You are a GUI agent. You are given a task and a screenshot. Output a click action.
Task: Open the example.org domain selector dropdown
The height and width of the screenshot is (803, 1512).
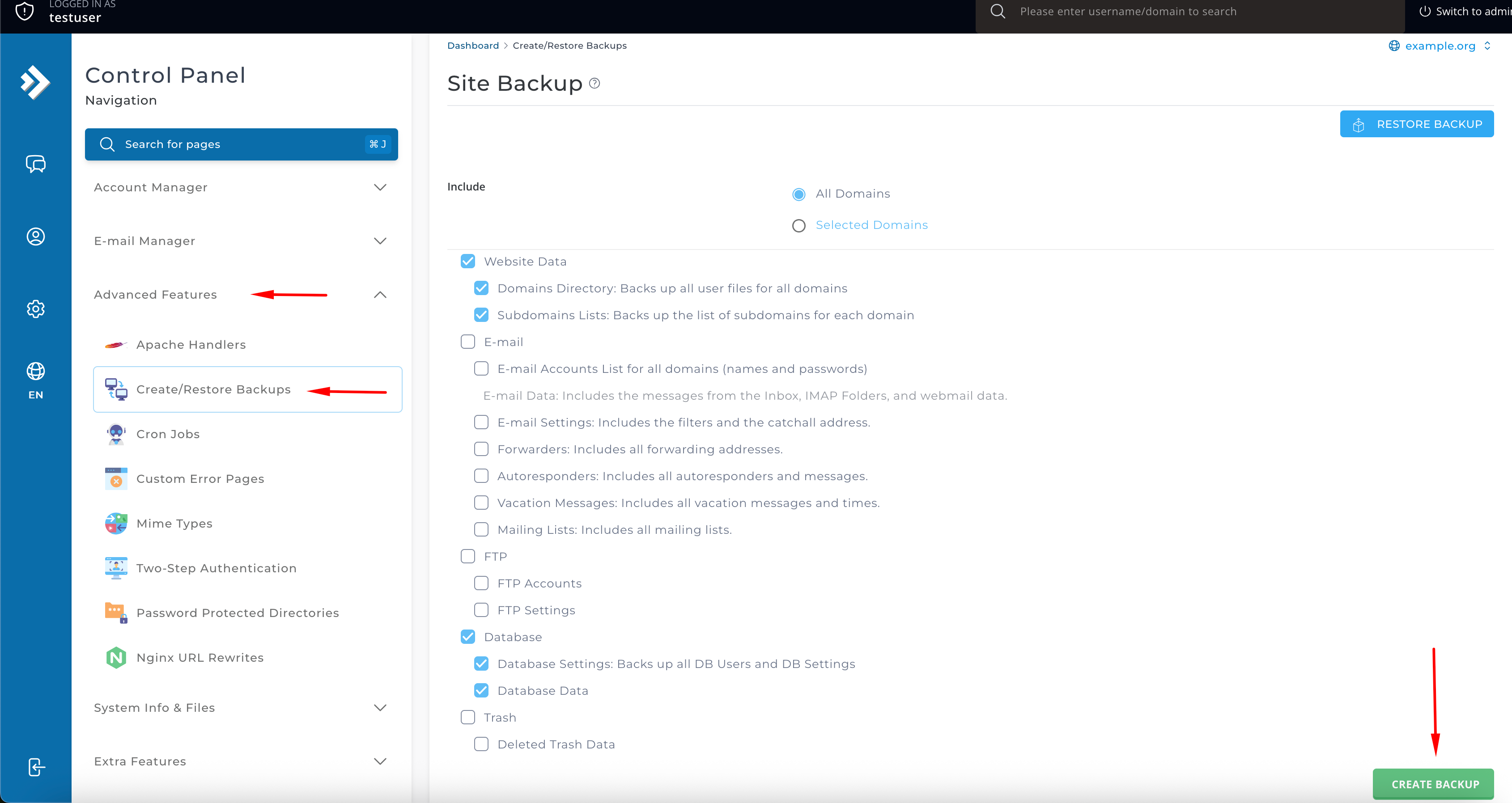pos(1440,46)
